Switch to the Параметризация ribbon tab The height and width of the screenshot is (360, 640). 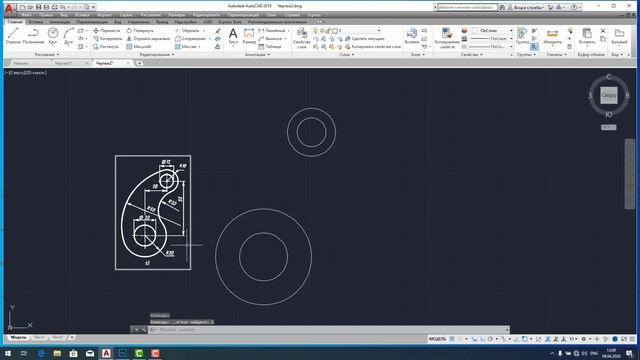(92, 22)
